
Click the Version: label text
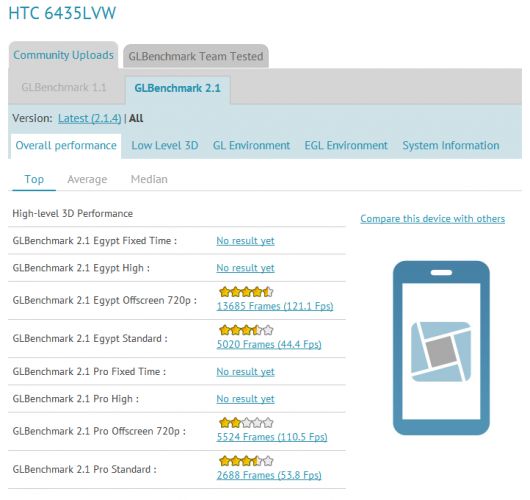[32, 118]
